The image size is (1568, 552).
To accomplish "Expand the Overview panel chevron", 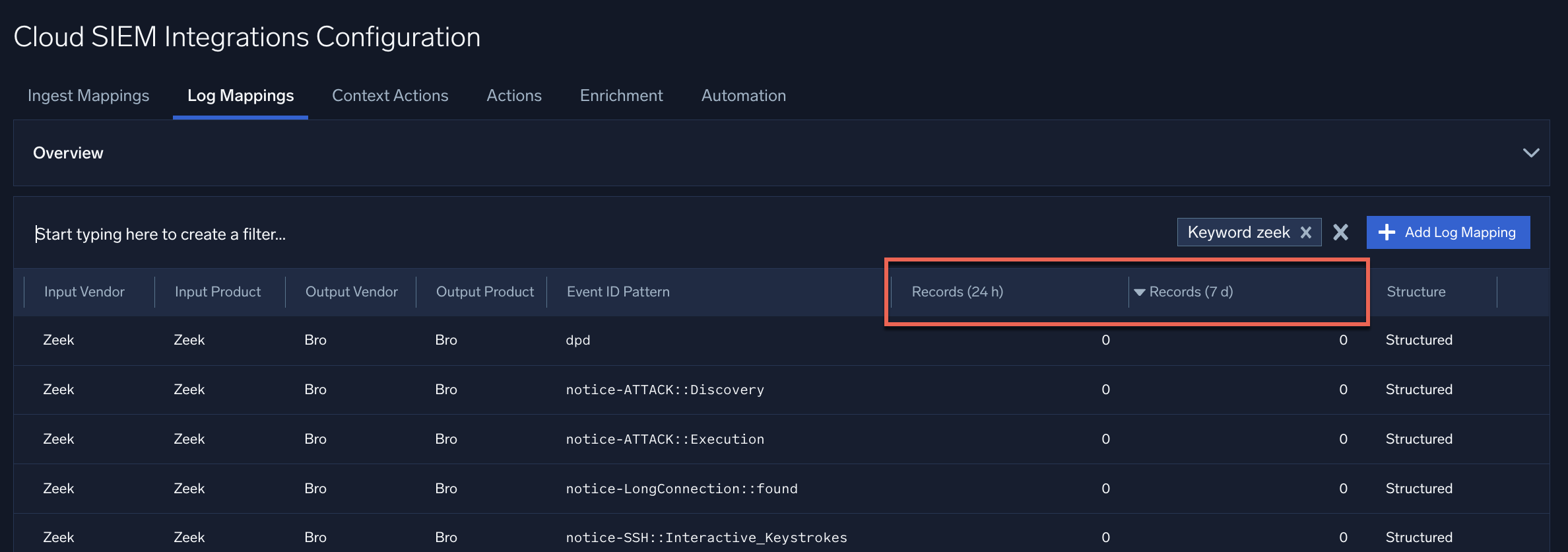I will 1530,153.
